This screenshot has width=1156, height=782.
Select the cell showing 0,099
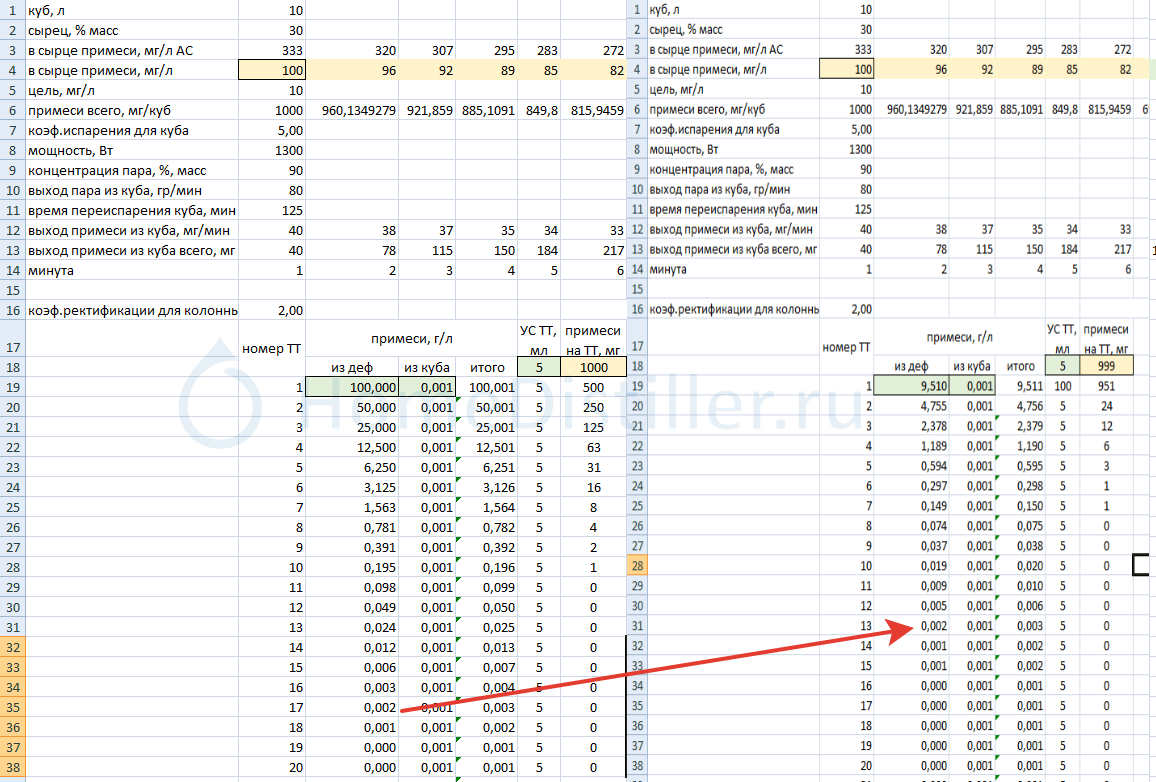point(486,587)
